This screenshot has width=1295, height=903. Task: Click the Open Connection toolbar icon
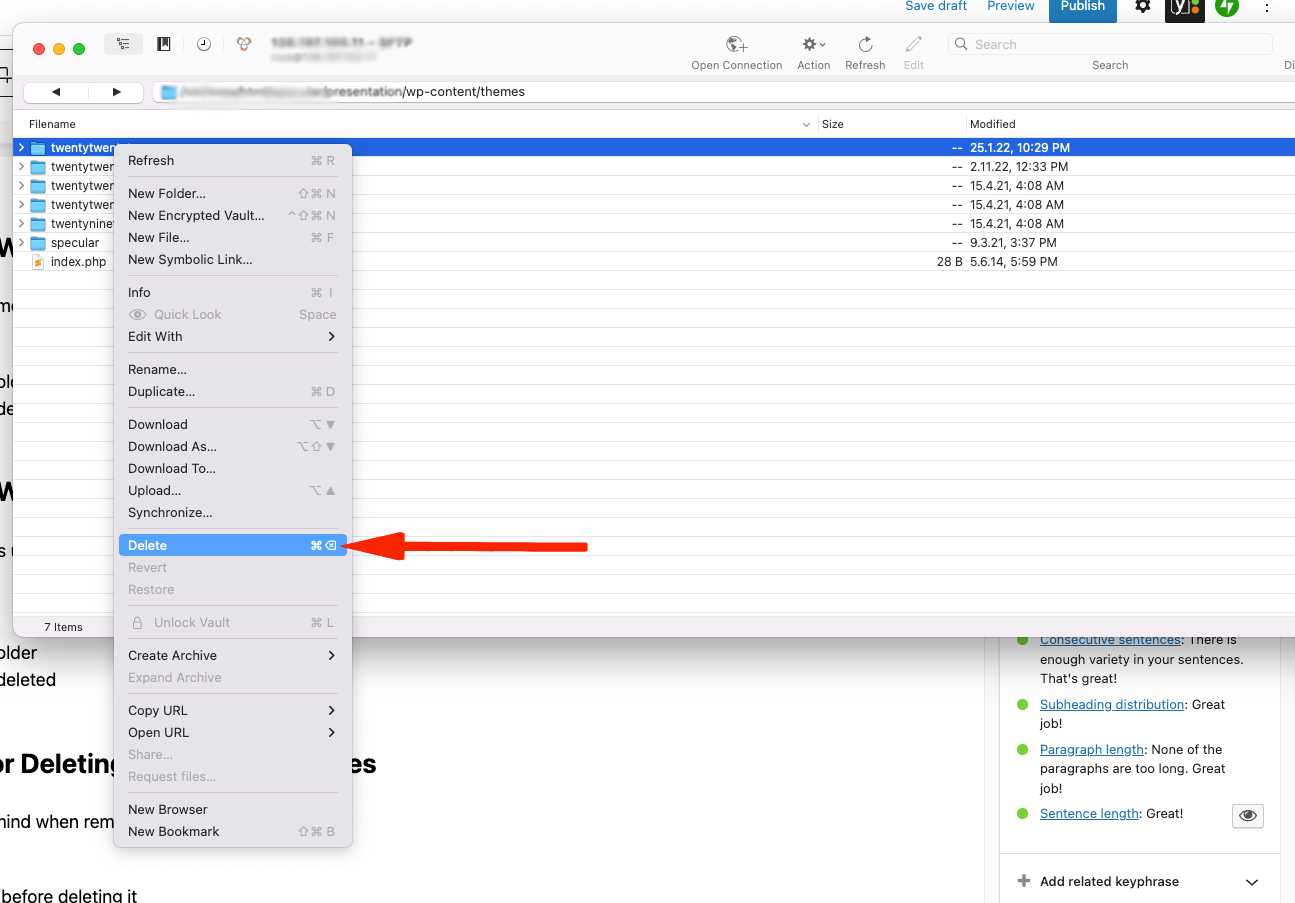point(736,44)
